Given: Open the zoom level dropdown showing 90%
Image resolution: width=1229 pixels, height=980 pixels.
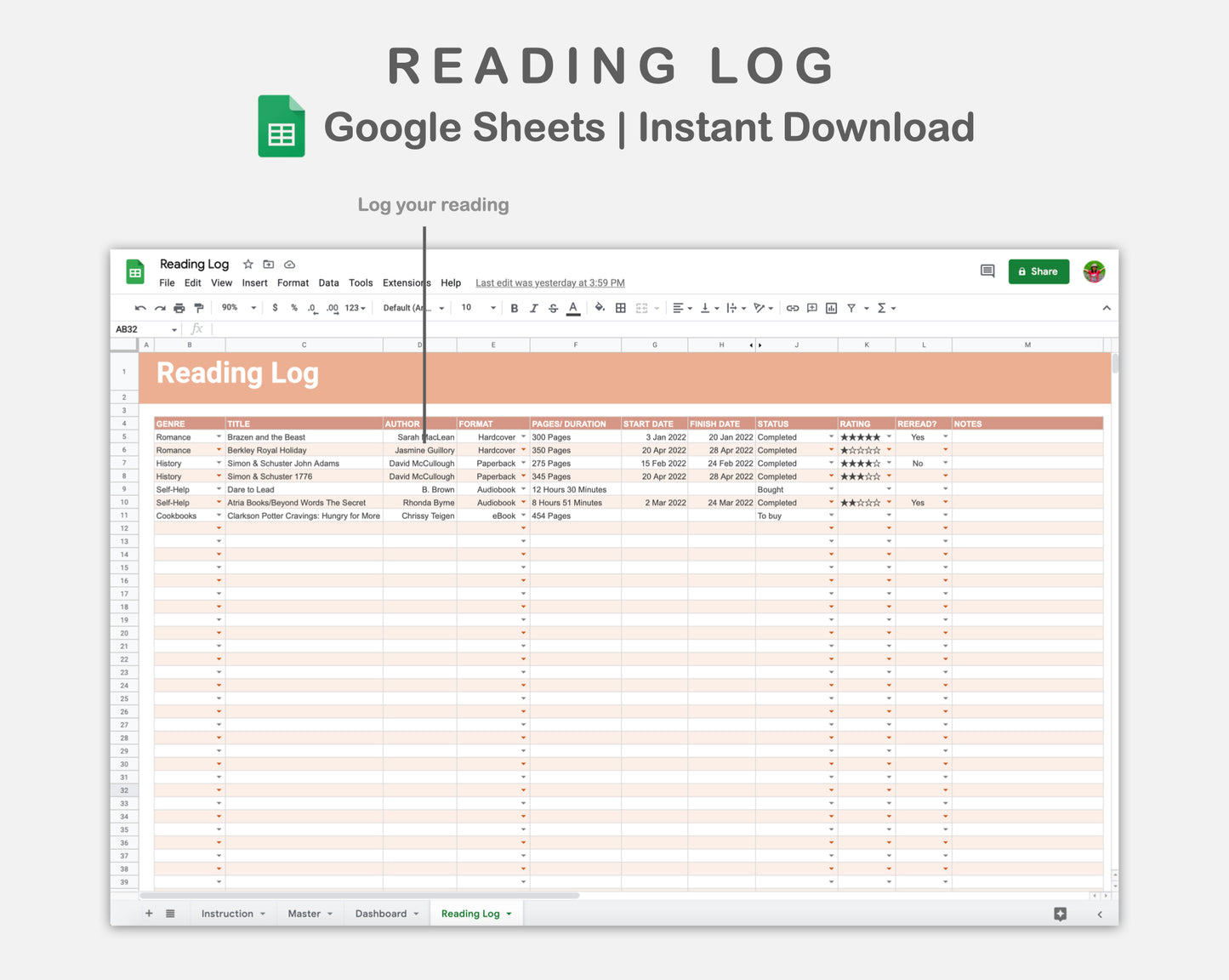Looking at the screenshot, I should [x=236, y=308].
